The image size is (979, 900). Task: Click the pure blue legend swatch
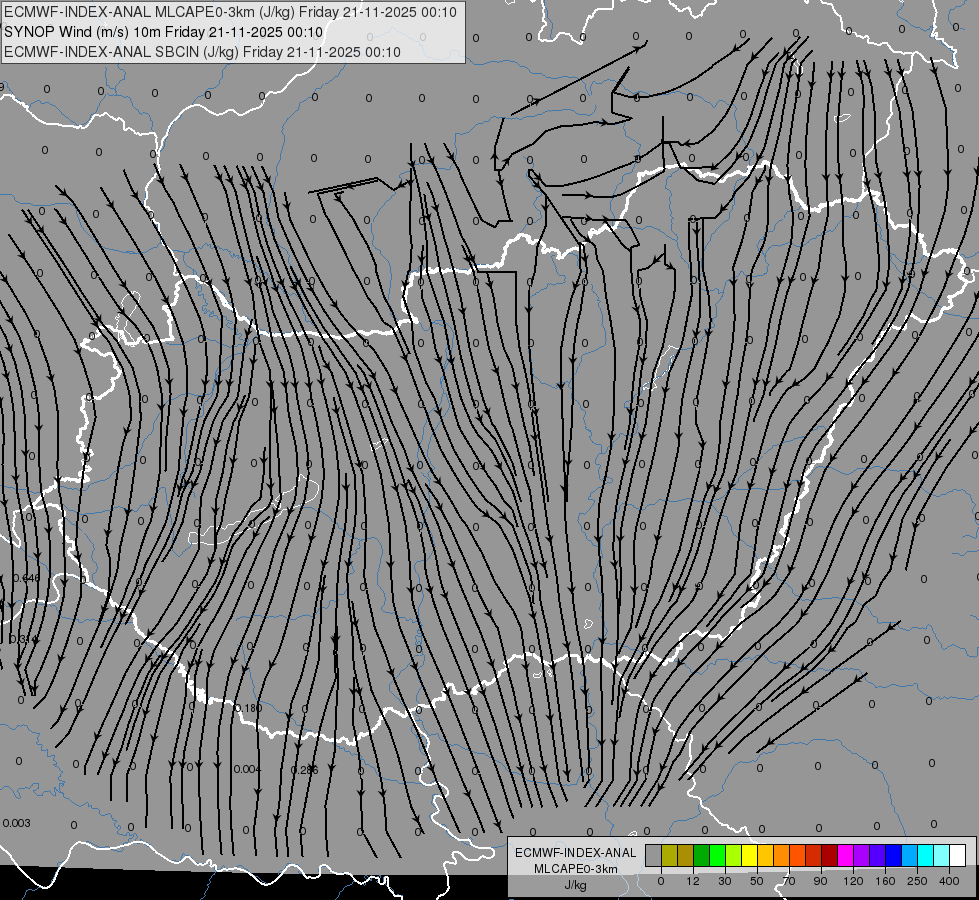coord(893,856)
